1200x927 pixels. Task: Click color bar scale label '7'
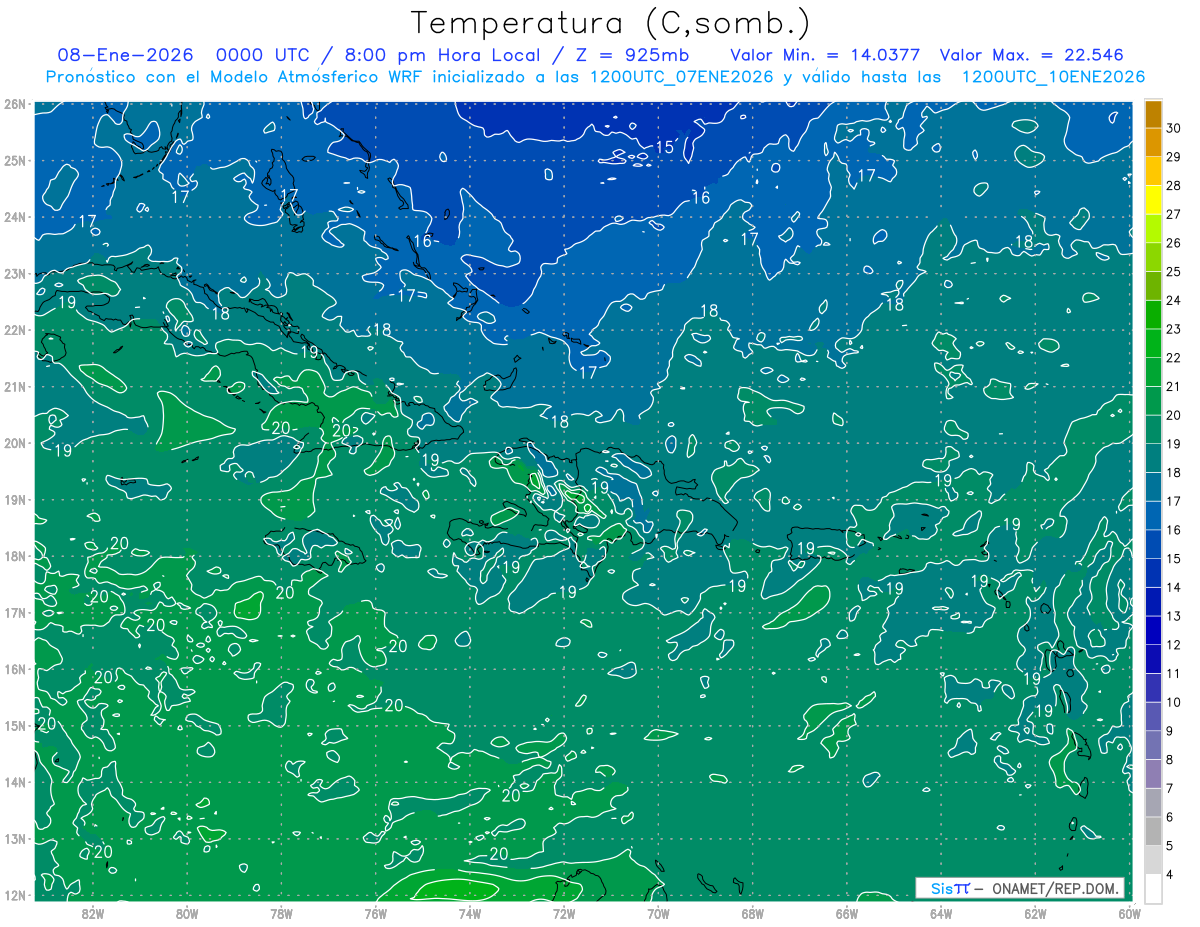coord(1171,788)
